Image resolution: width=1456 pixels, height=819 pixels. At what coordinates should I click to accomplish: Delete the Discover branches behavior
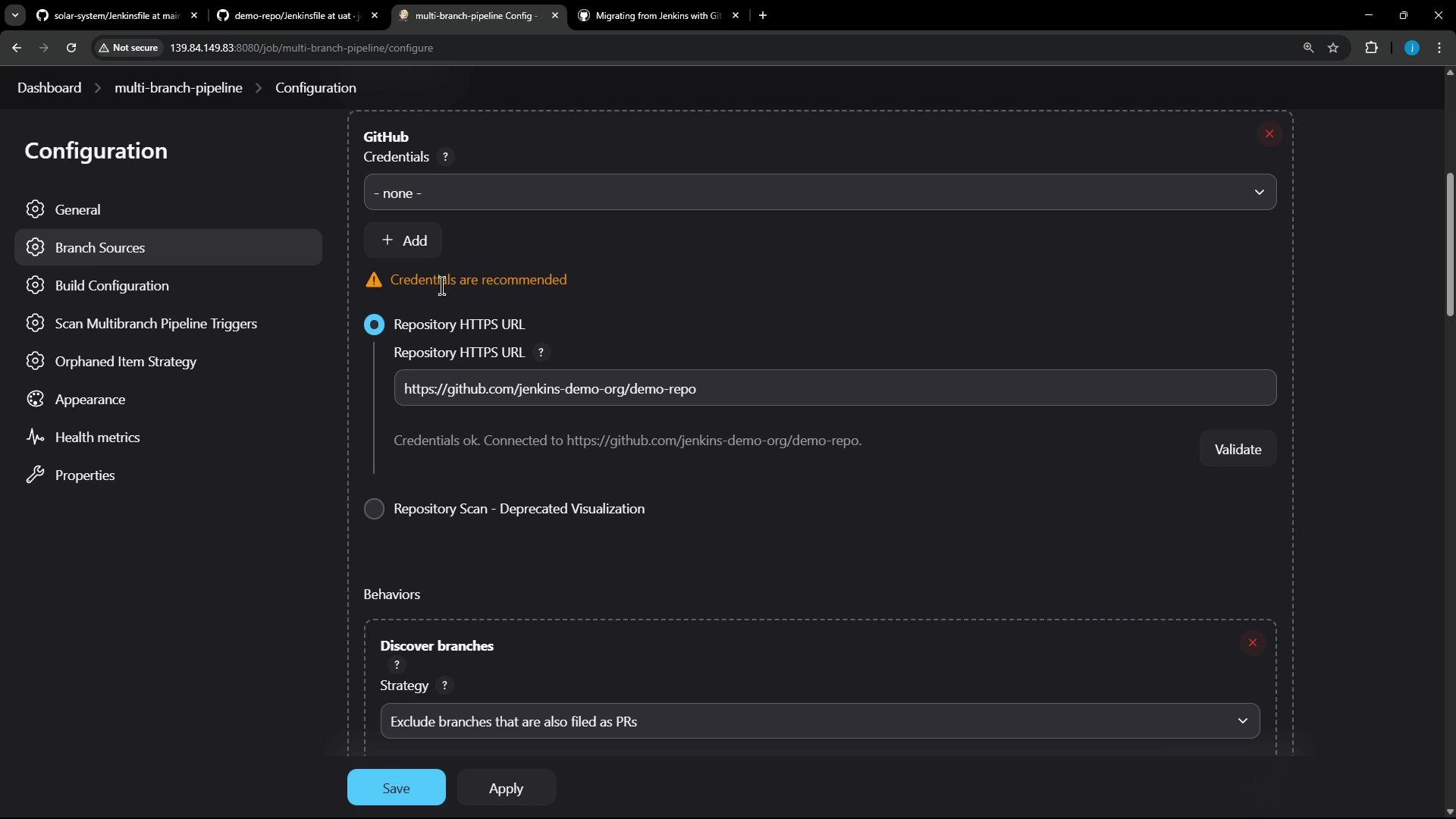[x=1252, y=643]
